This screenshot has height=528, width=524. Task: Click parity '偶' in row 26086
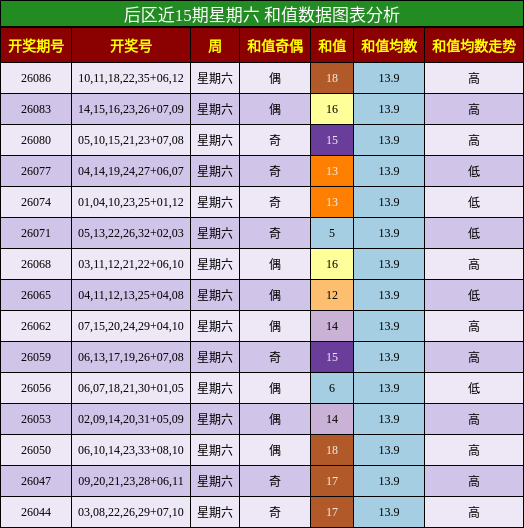(x=275, y=78)
